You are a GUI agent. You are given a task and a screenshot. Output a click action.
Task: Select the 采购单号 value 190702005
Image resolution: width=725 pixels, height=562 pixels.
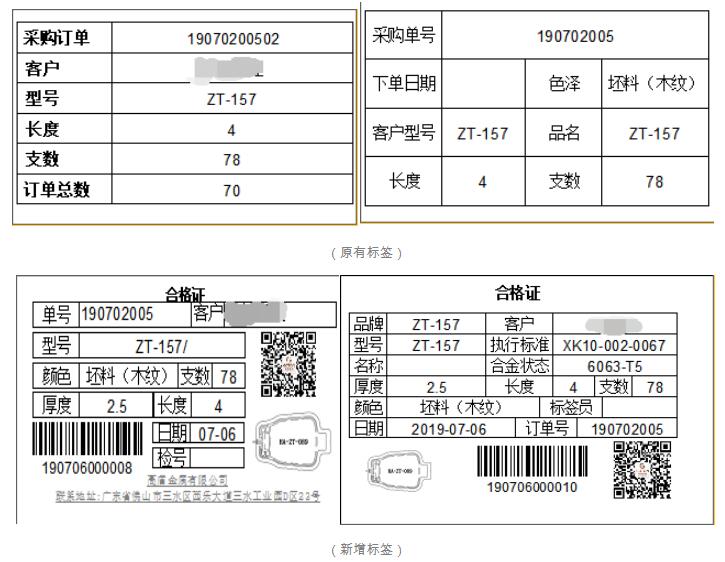[x=575, y=37]
